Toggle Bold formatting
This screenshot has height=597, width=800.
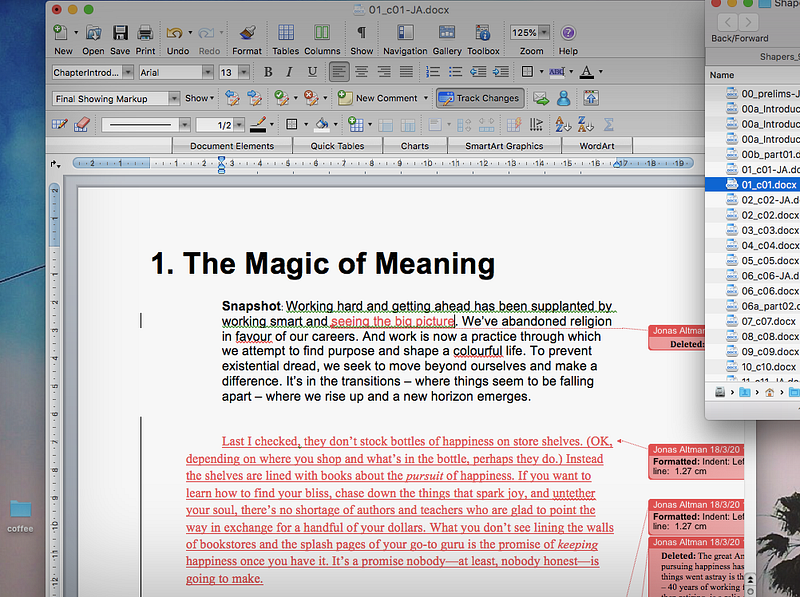(267, 72)
